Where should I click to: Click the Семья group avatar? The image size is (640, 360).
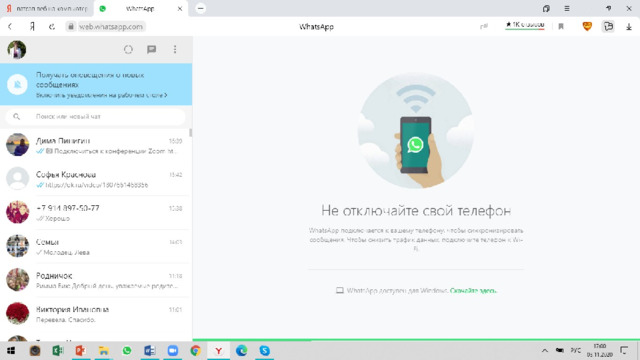pyautogui.click(x=18, y=246)
